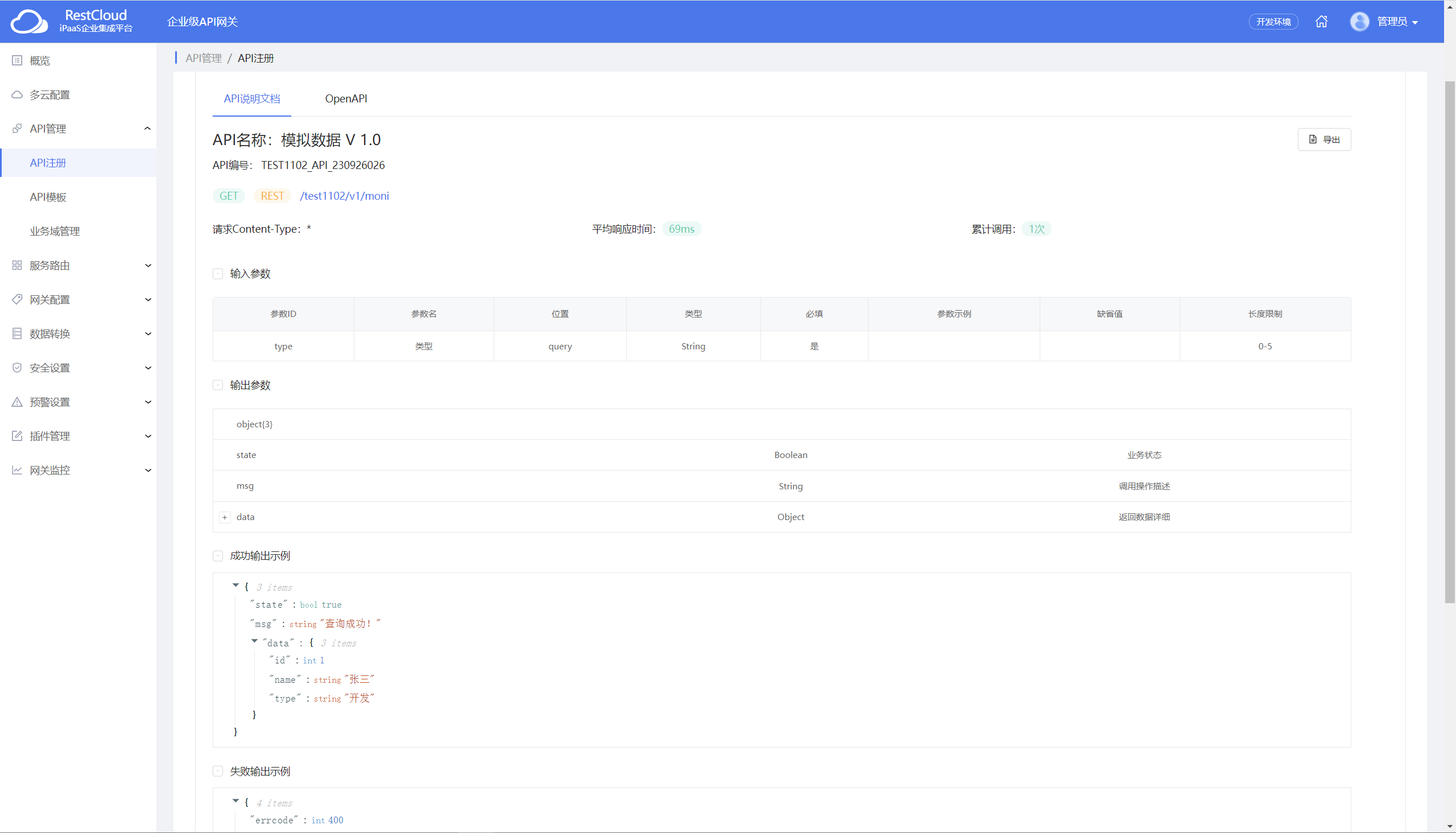Expand the 预警设置 menu chevron

tap(147, 402)
